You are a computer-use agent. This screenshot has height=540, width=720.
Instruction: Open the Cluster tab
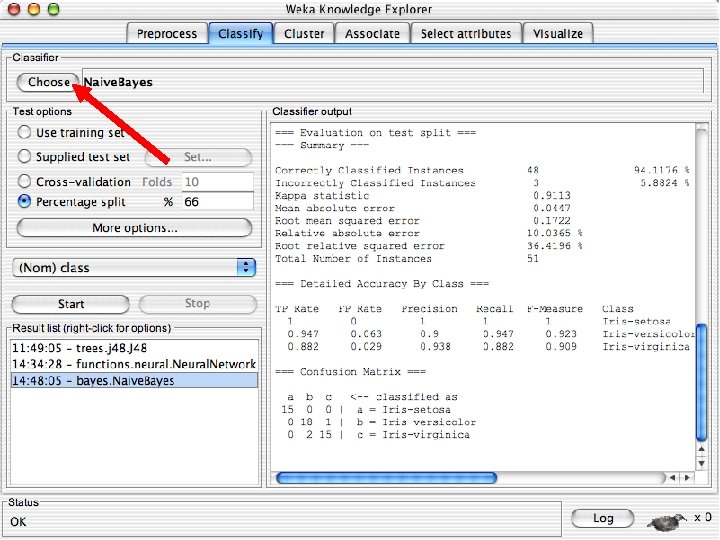304,34
